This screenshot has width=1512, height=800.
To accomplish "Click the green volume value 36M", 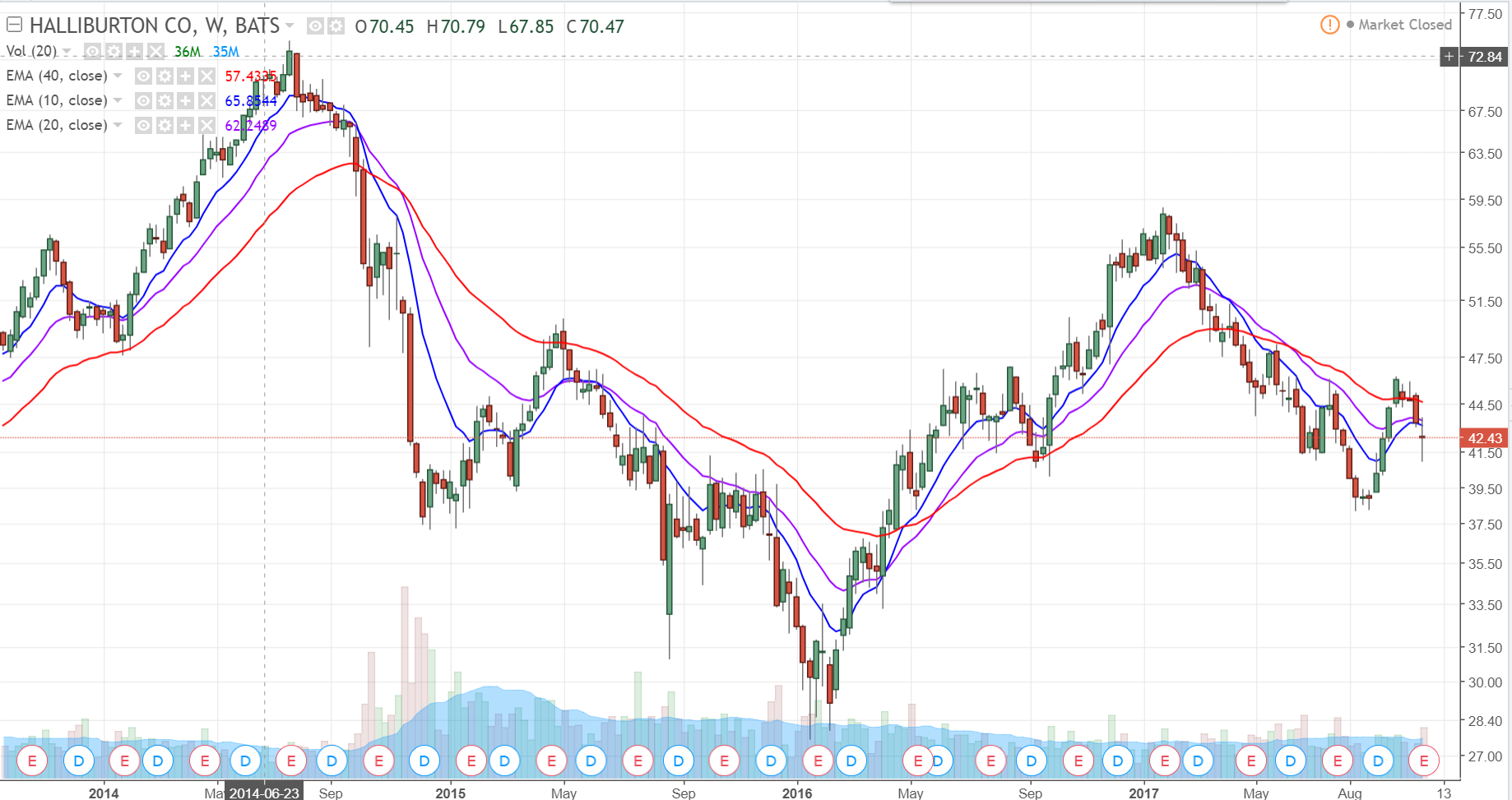I will 188,52.
